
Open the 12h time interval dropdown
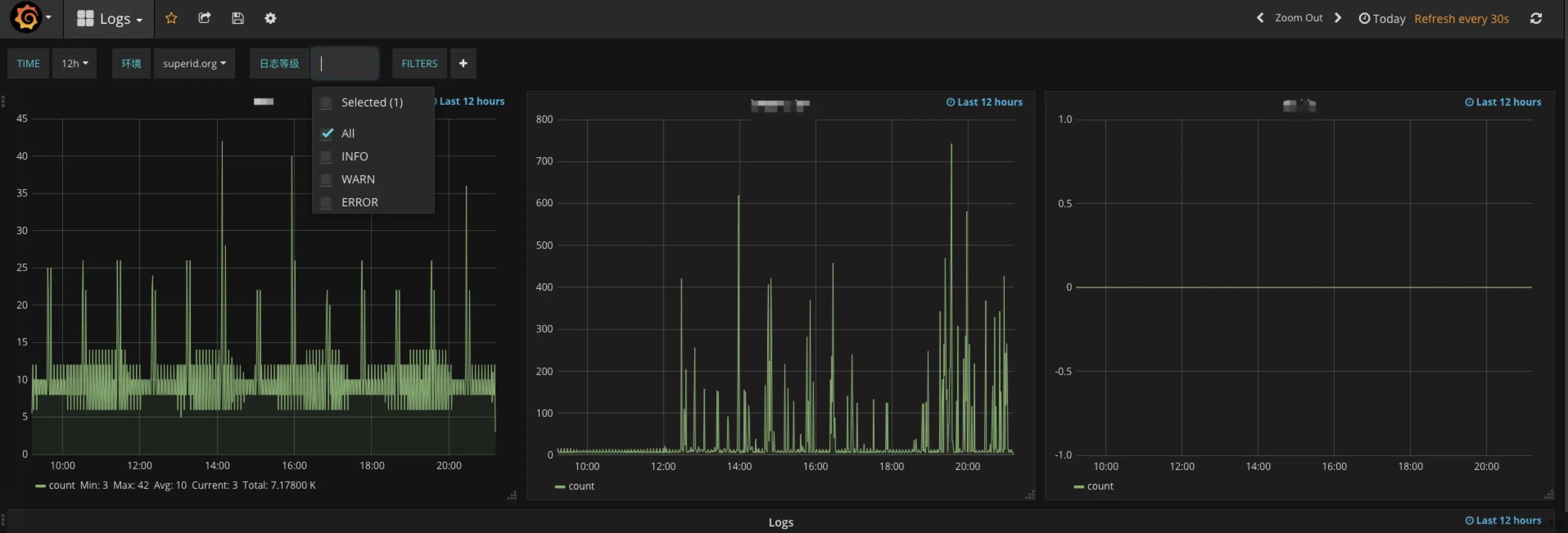74,63
